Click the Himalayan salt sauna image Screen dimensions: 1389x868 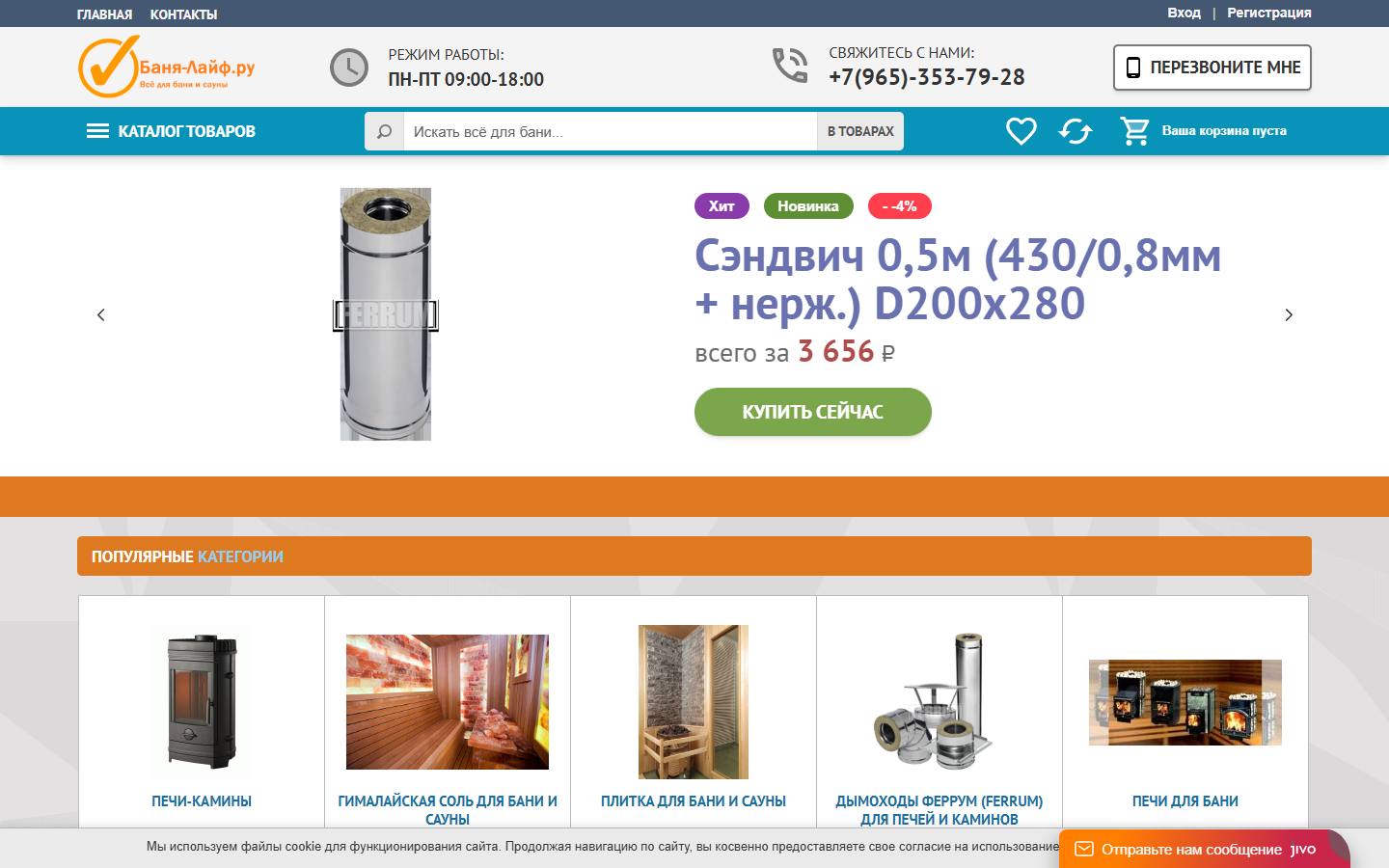pyautogui.click(x=448, y=702)
